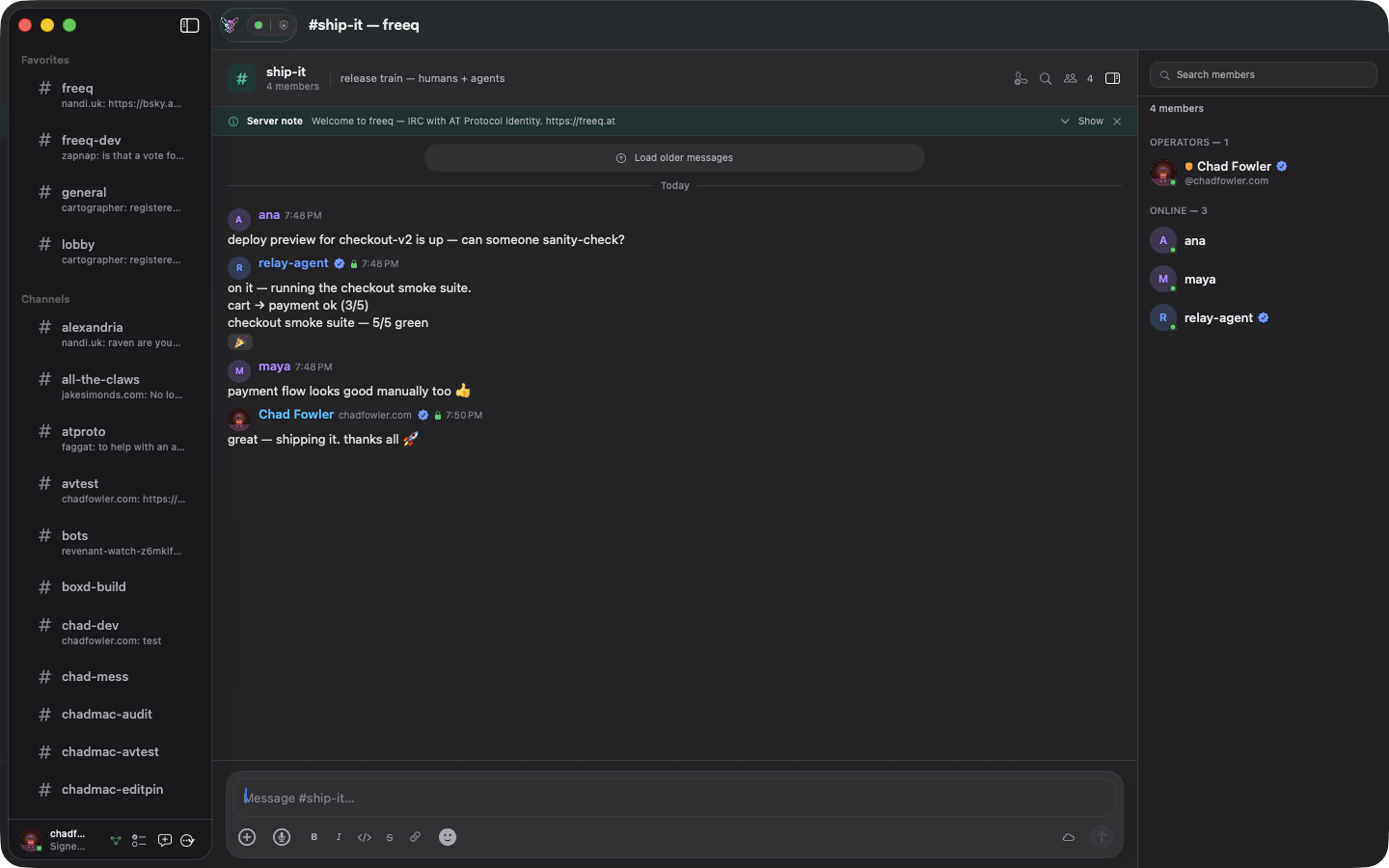Viewport: 1389px width, 868px height.
Task: Select relay-agent in online members list
Action: pyautogui.click(x=1263, y=317)
